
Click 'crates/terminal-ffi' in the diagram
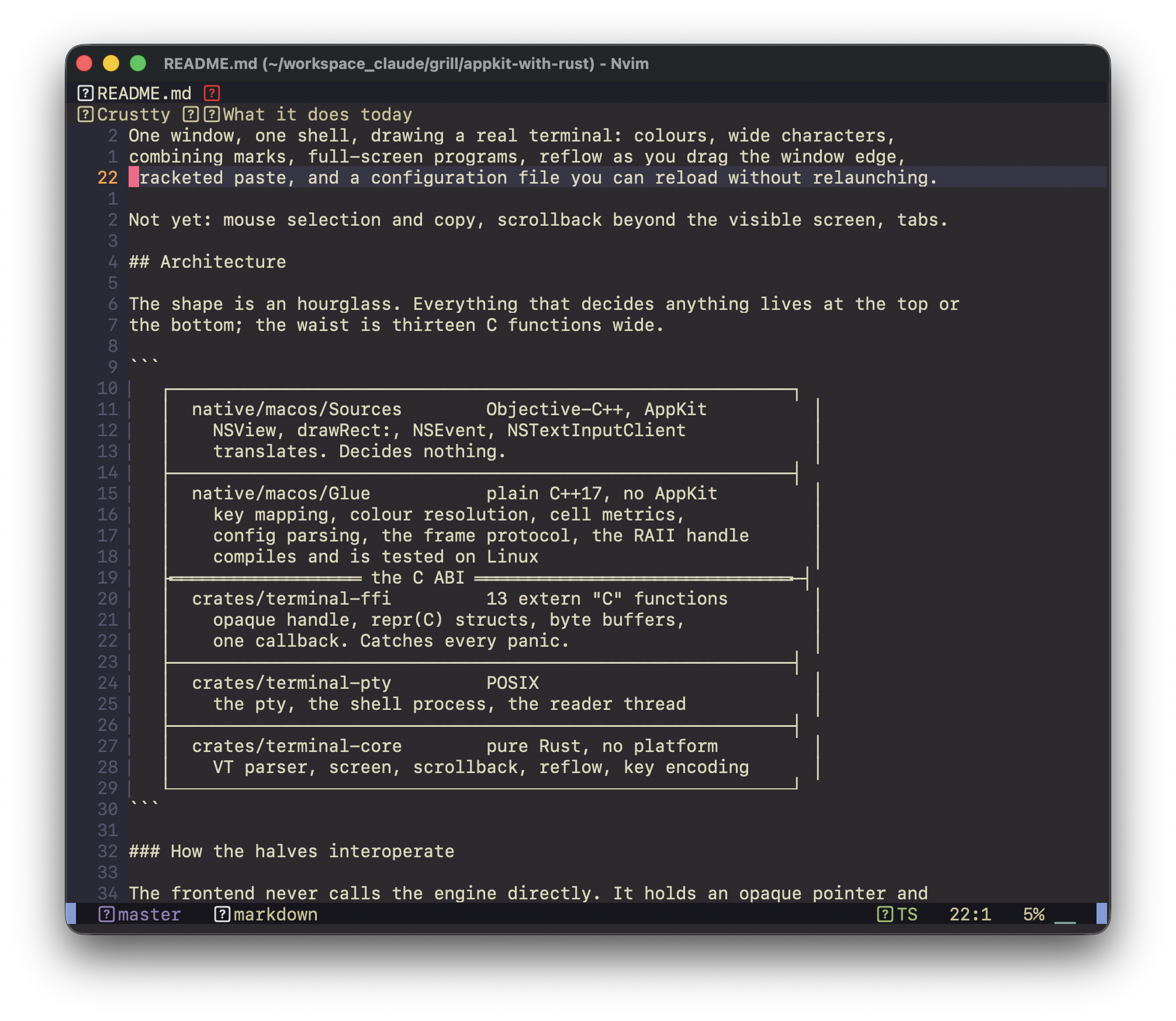(x=291, y=598)
